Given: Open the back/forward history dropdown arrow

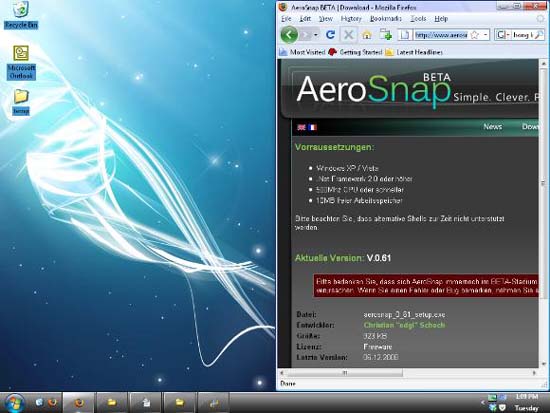Looking at the screenshot, I should (x=316, y=35).
